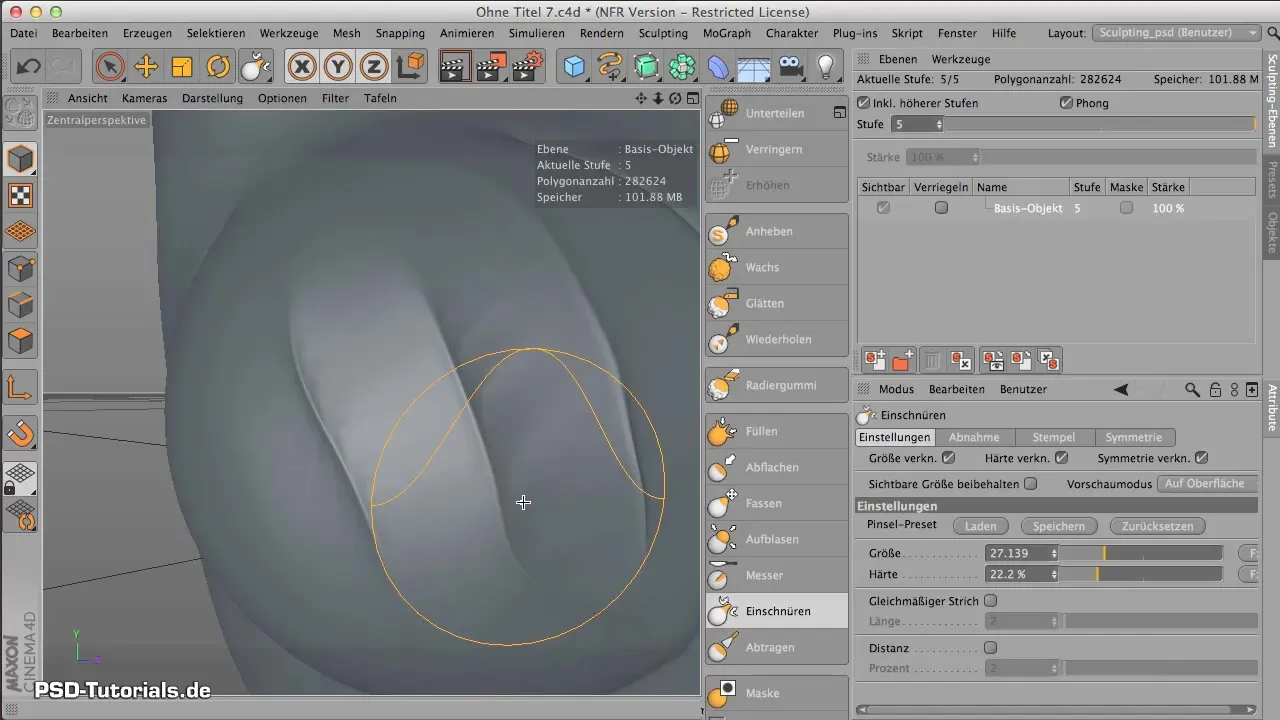Toggle Z axis lock
Screen dimensions: 1280x720
coord(374,67)
